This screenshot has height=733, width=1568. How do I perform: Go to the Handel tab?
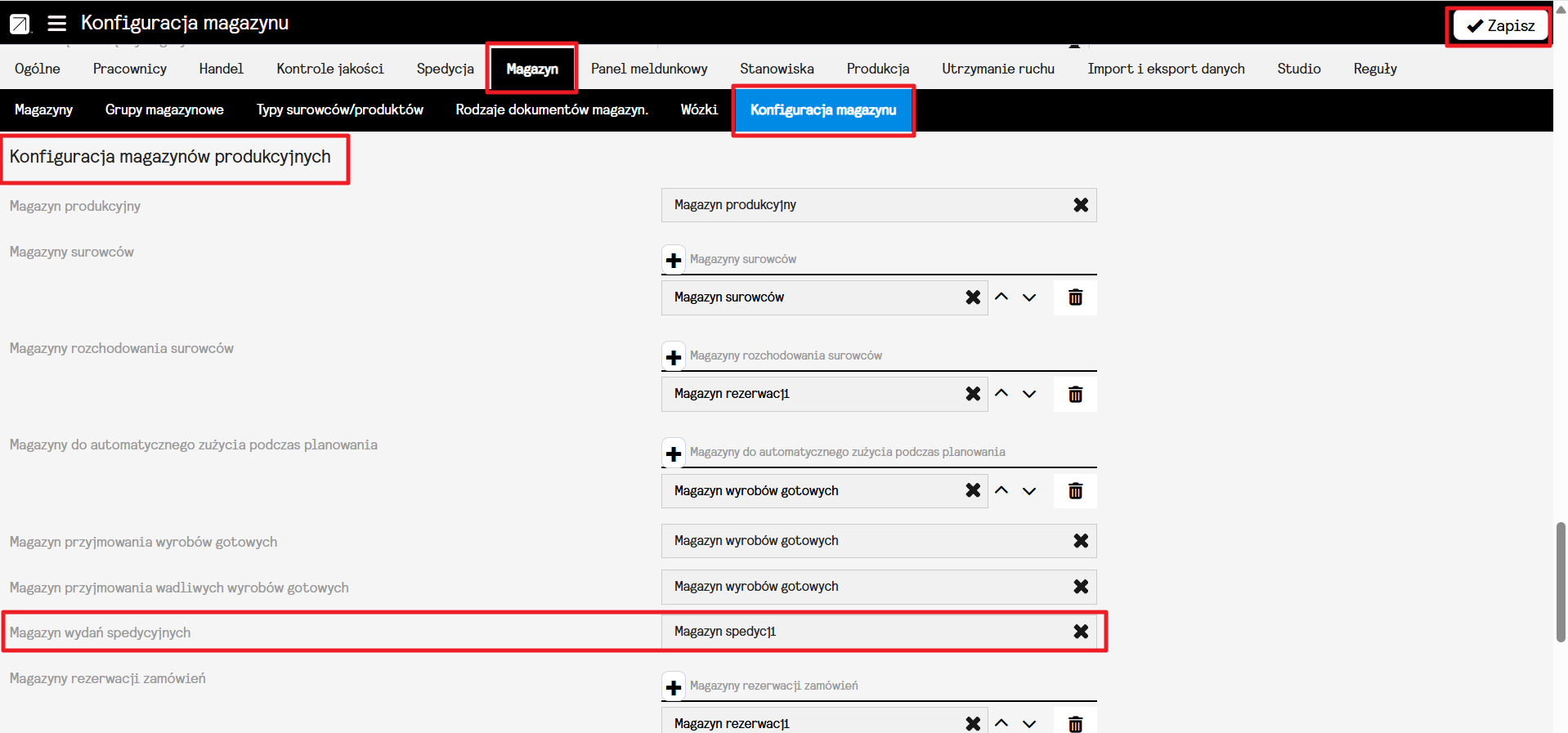tap(222, 69)
